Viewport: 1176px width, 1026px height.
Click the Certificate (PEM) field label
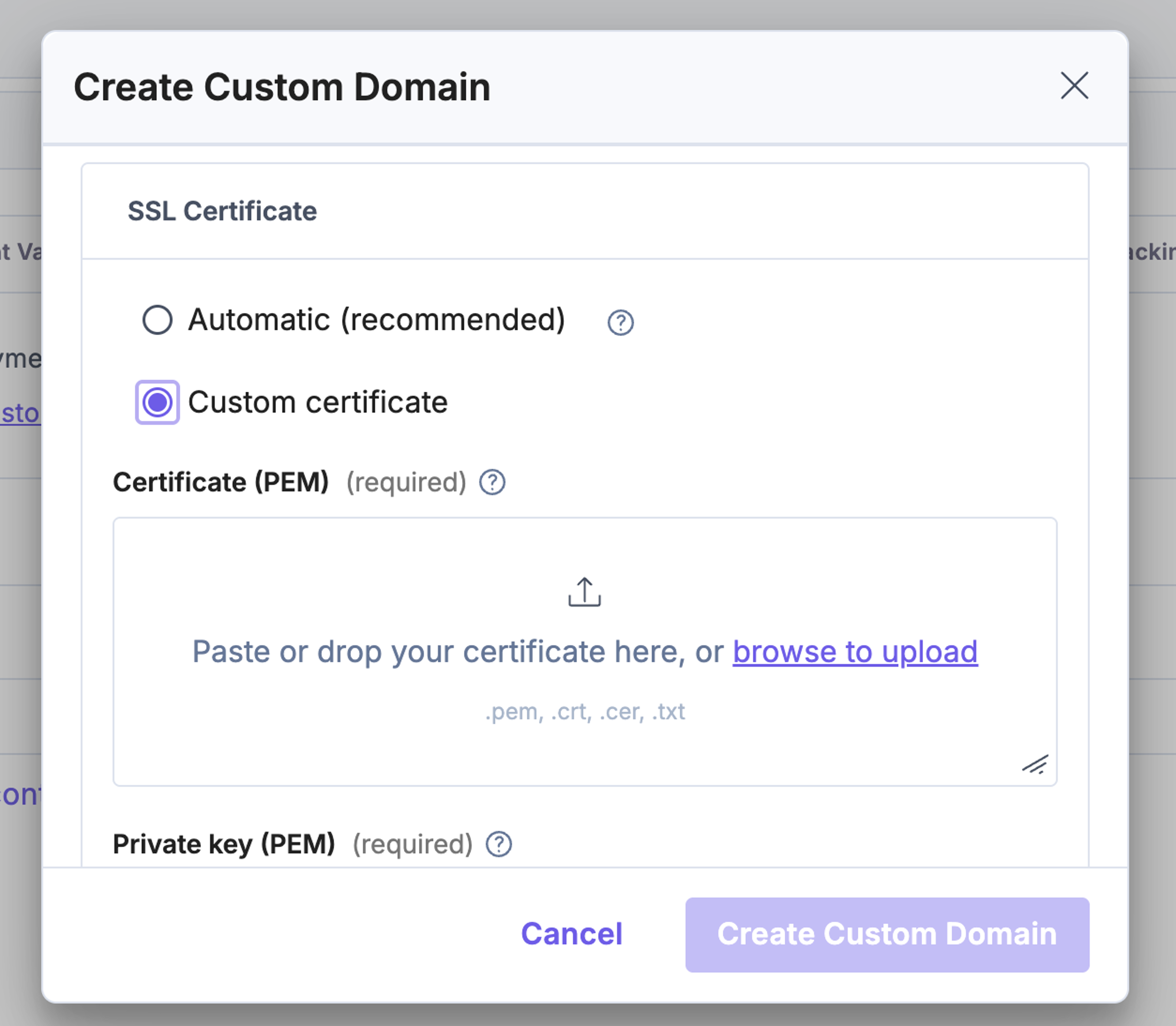[221, 482]
